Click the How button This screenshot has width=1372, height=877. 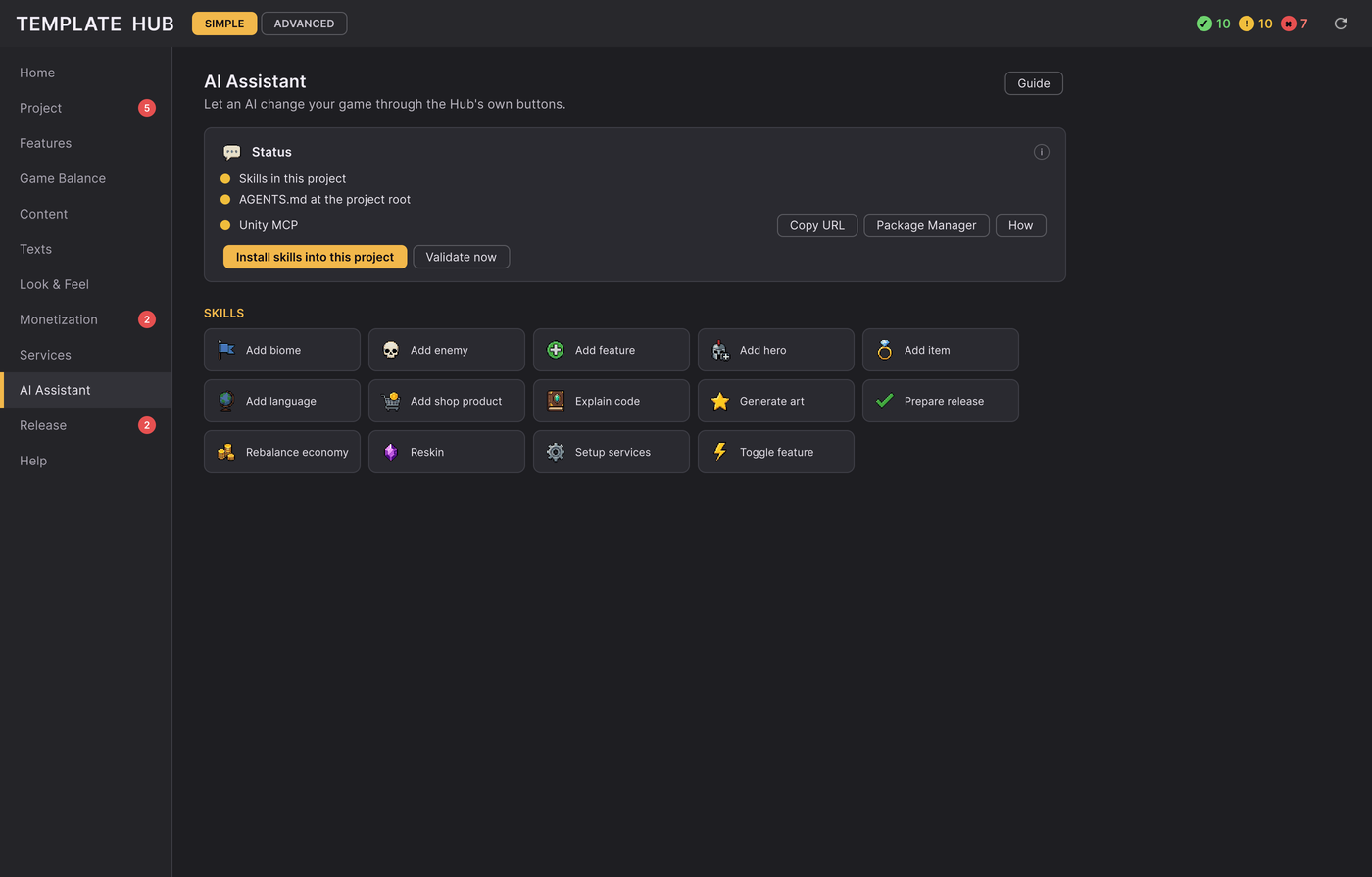coord(1020,225)
